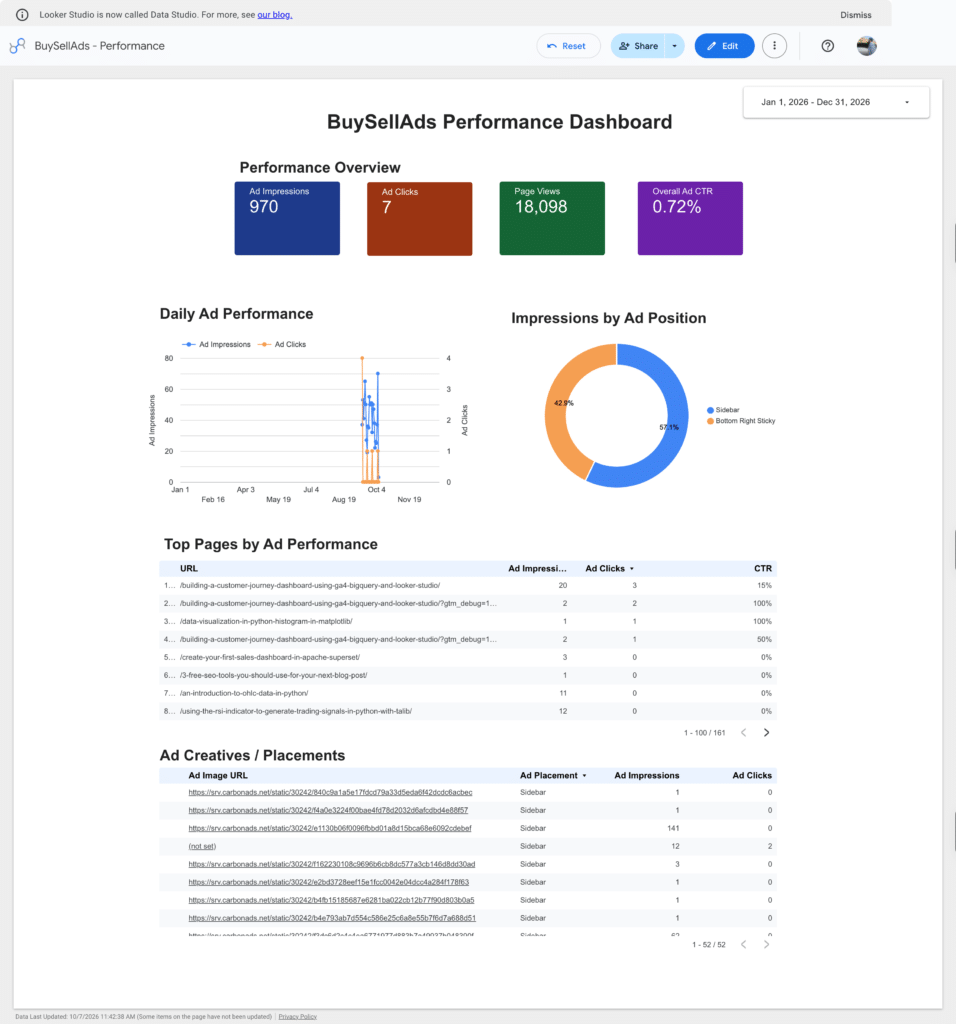The image size is (956, 1024).
Task: Open the date range Jan 1 - Dec 31 dropdown
Action: click(836, 102)
